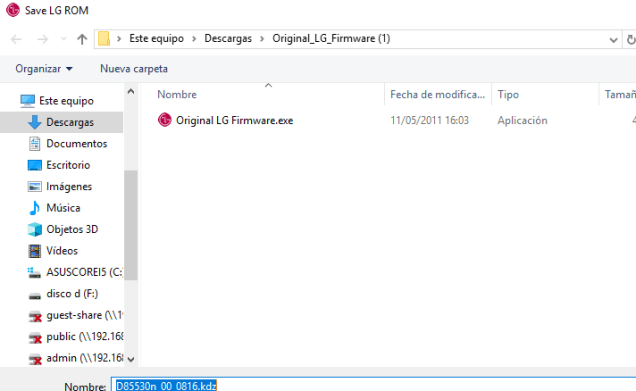
Task: Click the folder icon in the address bar
Action: (104, 39)
